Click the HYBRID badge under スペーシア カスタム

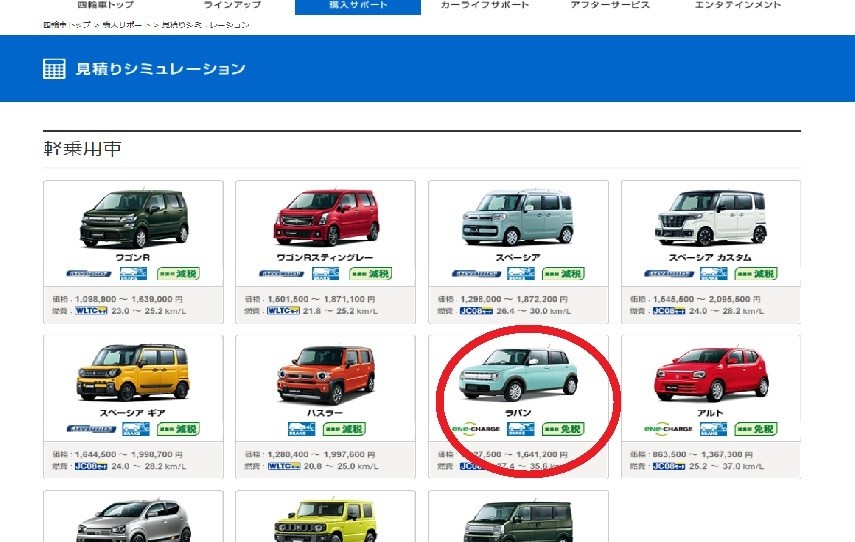pos(669,274)
